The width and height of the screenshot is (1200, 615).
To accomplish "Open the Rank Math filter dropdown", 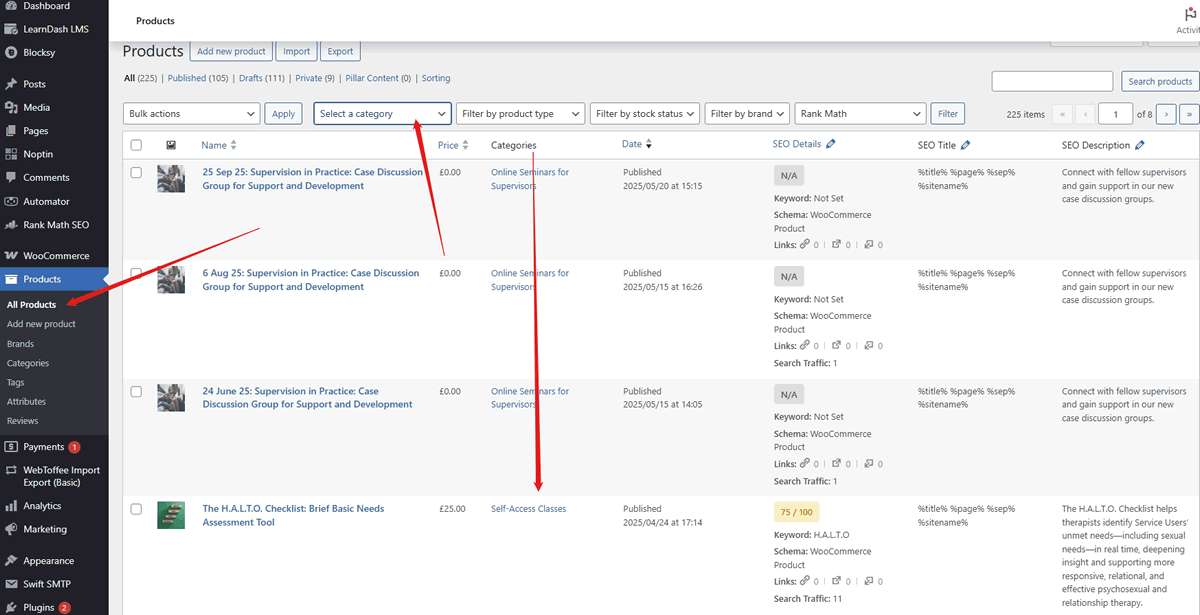I will (x=860, y=114).
